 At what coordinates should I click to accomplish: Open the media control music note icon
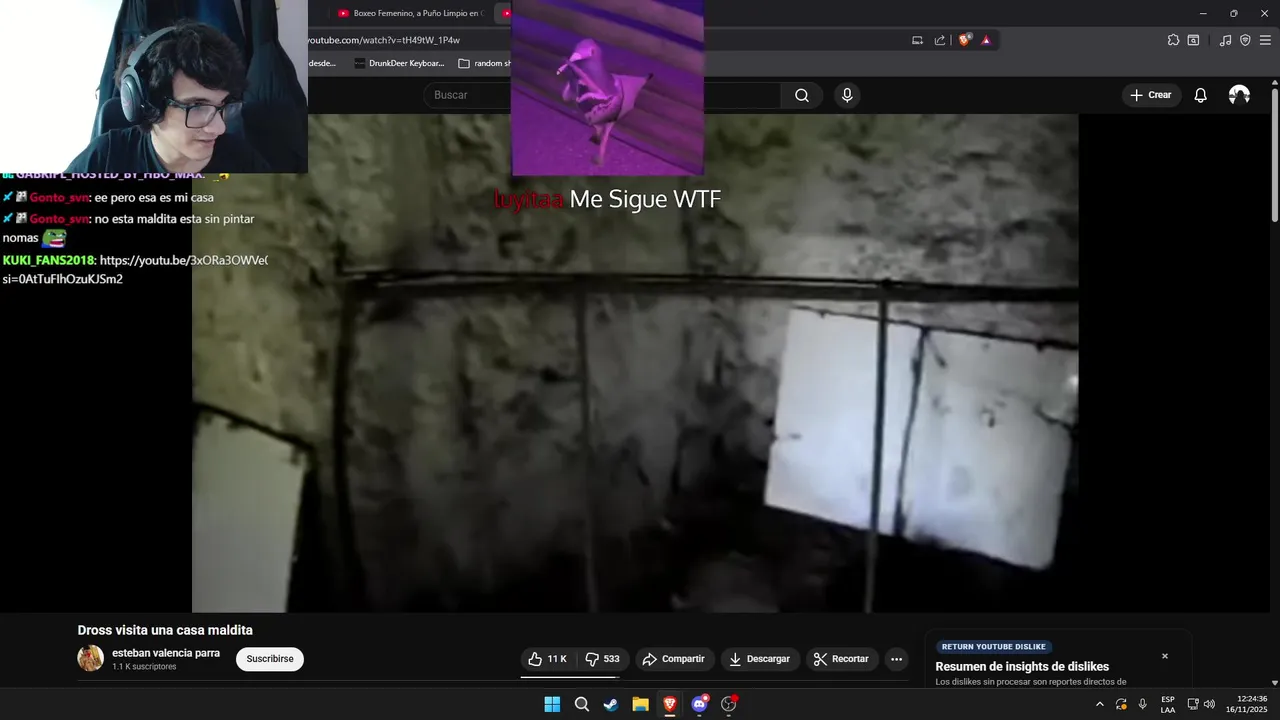[x=1225, y=40]
